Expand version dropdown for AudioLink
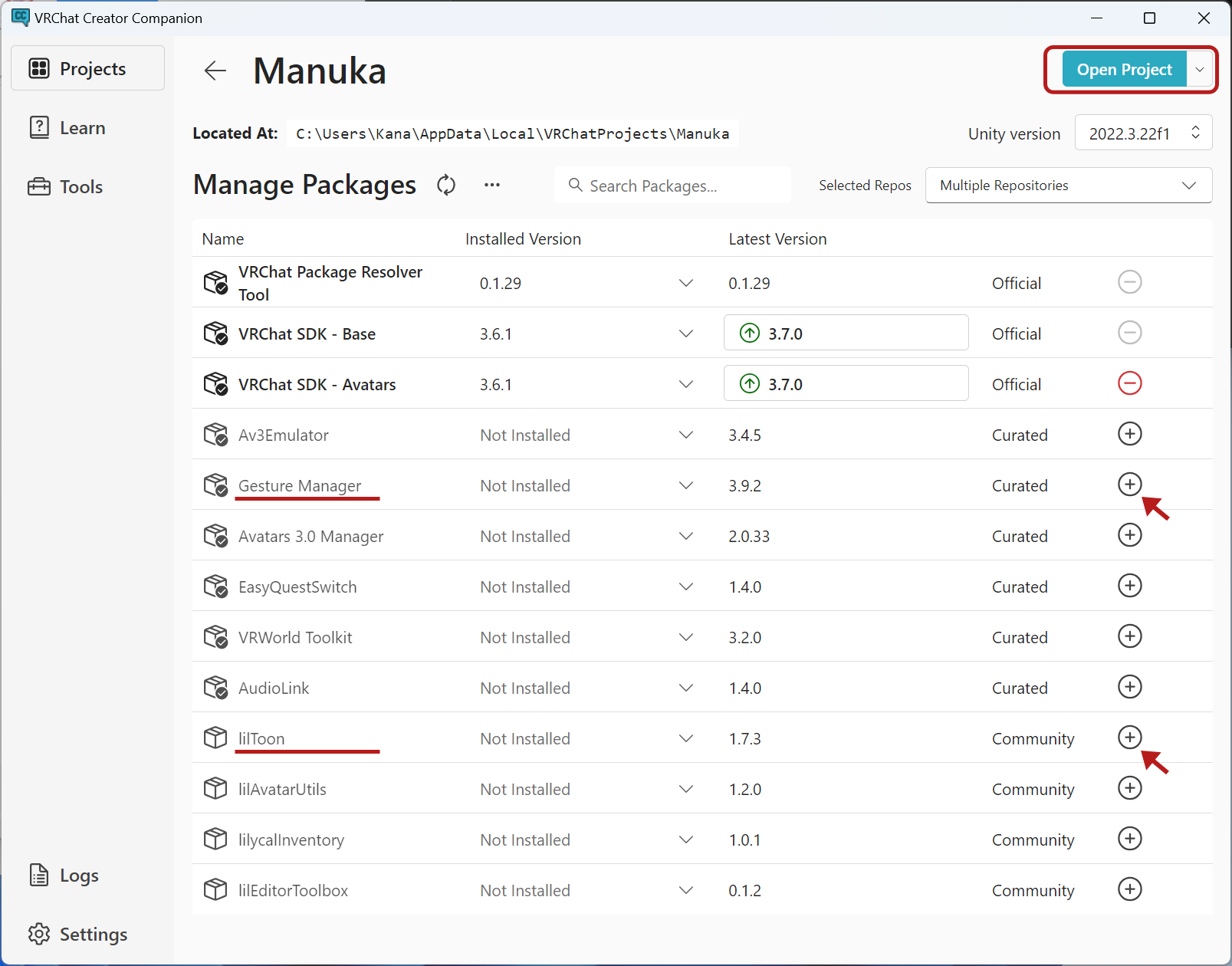Viewport: 1232px width, 966px height. (x=686, y=688)
